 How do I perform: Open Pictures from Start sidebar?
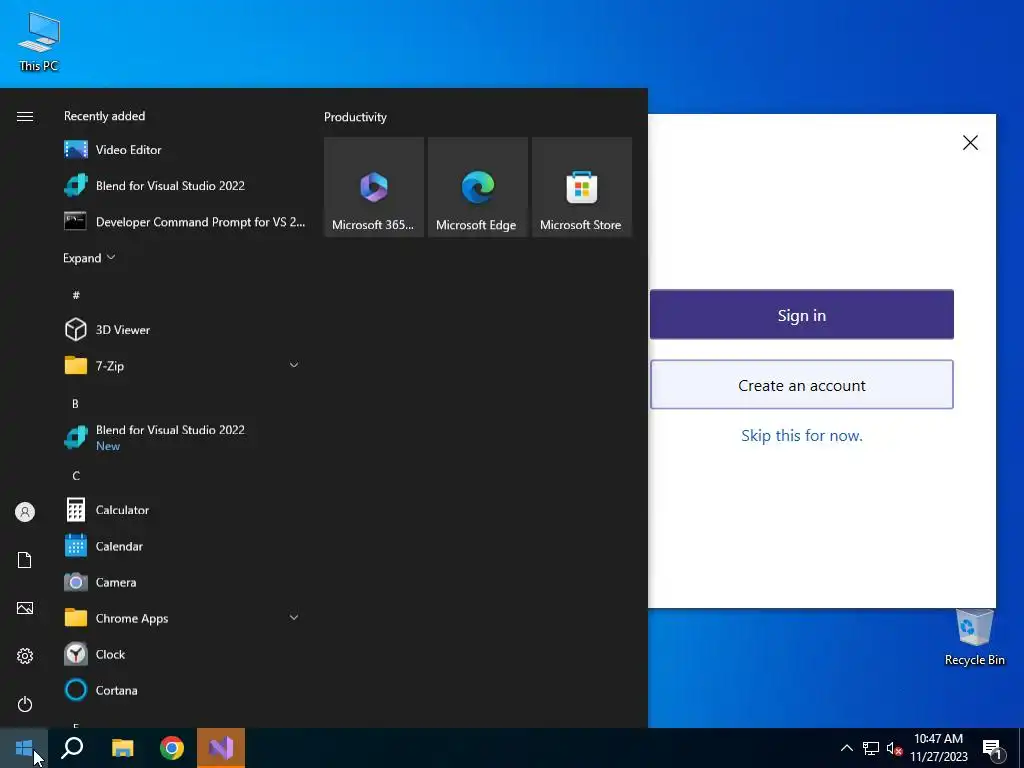tap(25, 608)
